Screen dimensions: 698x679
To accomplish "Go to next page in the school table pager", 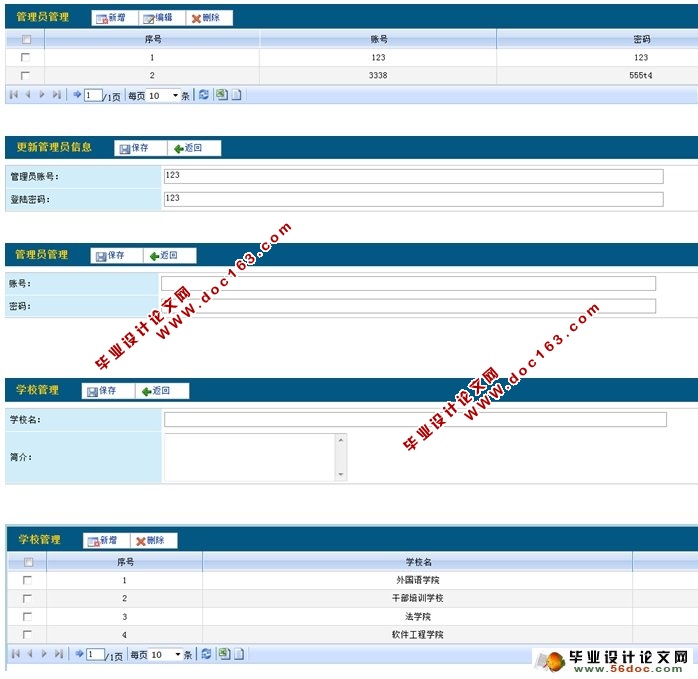I will 44,654.
